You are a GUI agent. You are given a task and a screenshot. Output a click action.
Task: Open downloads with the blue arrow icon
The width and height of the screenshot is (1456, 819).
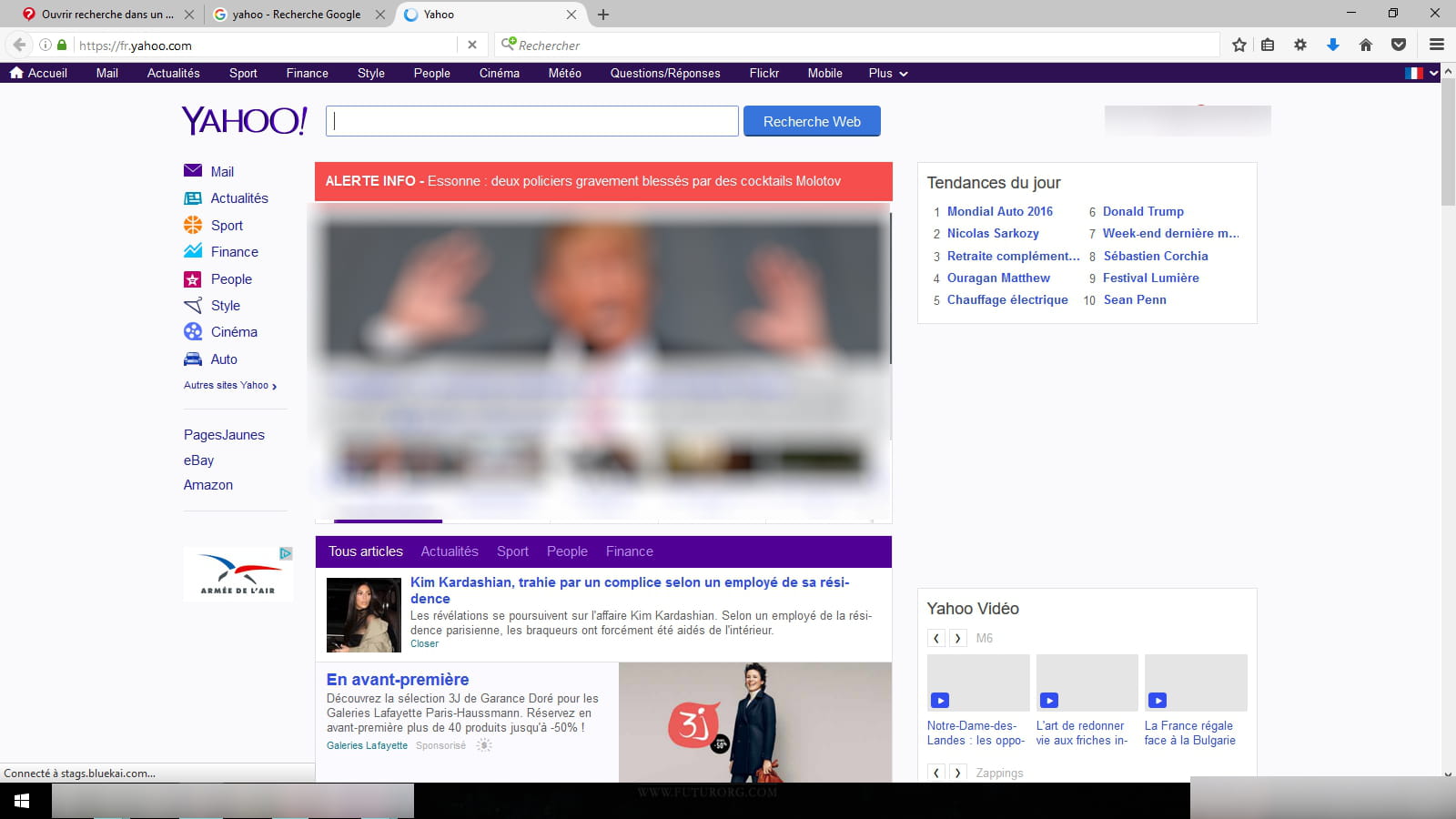[x=1333, y=45]
